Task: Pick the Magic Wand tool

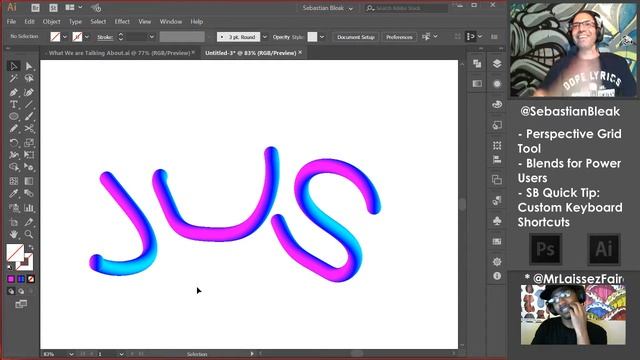Action: coord(13,78)
